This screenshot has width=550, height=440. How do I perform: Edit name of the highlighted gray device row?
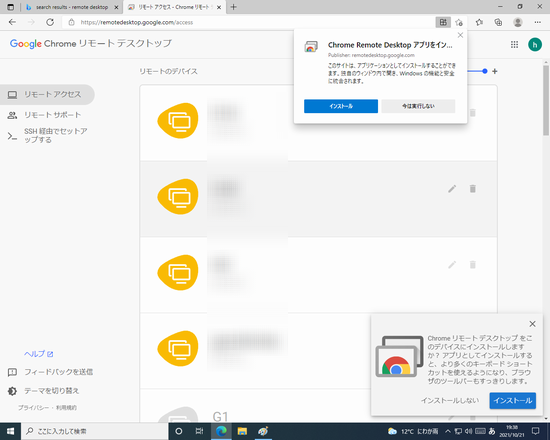click(x=452, y=189)
